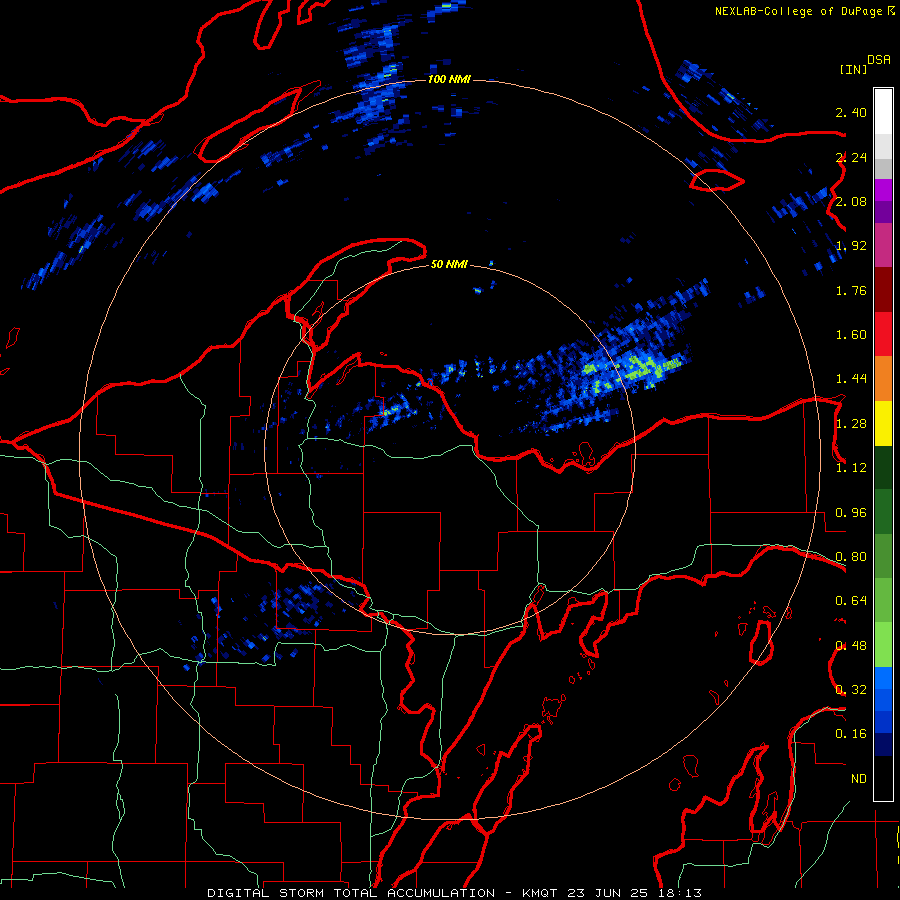Click the 1.28 legend value
Image resolution: width=900 pixels, height=900 pixels.
[x=851, y=424]
